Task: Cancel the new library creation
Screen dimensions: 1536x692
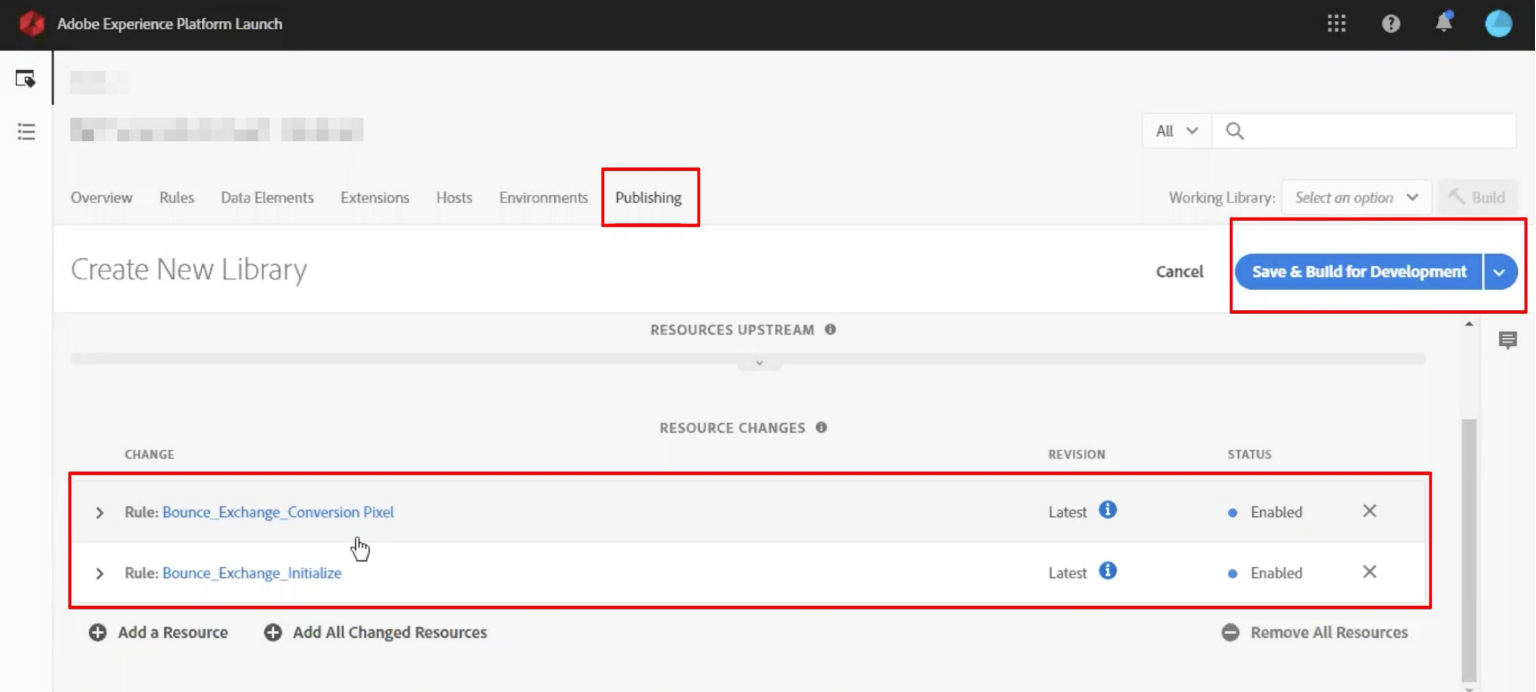Action: click(x=1180, y=272)
